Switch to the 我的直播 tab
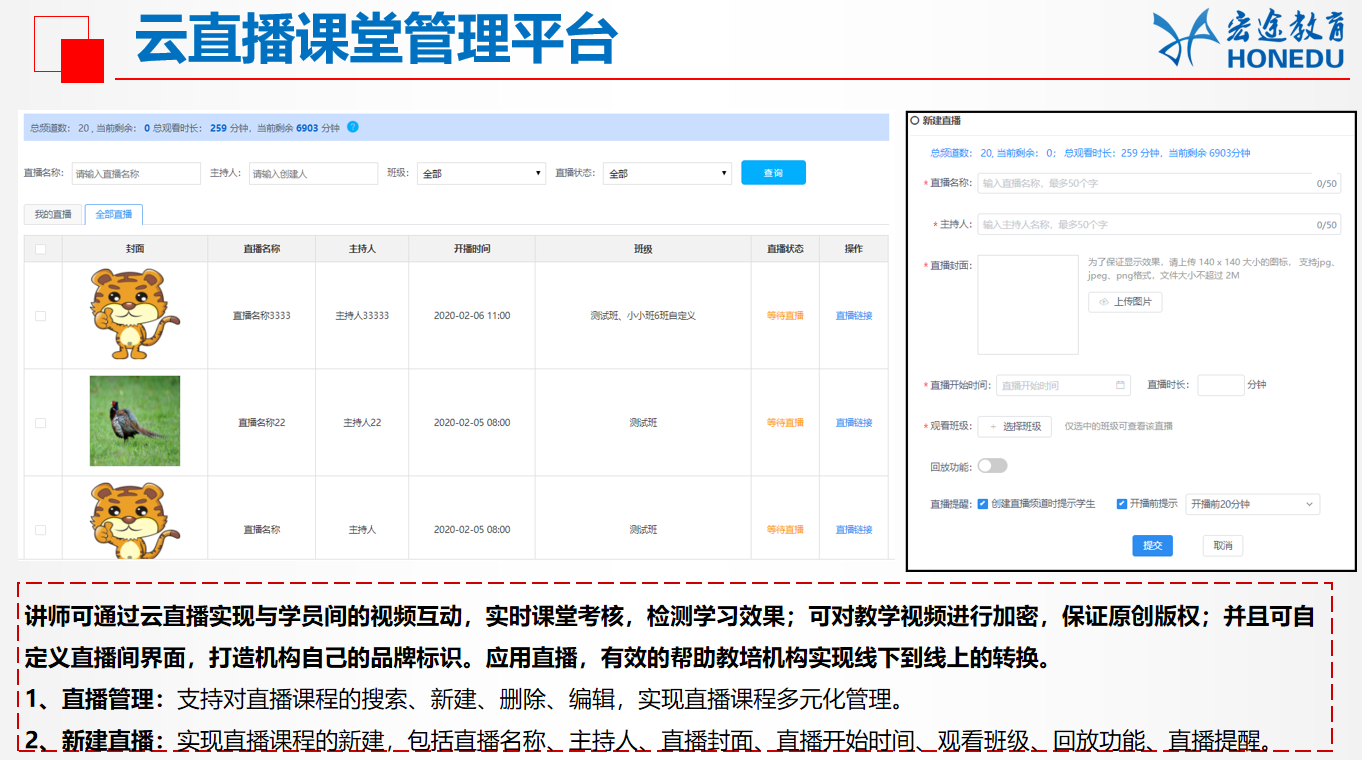The height and width of the screenshot is (760, 1362). [x=53, y=214]
